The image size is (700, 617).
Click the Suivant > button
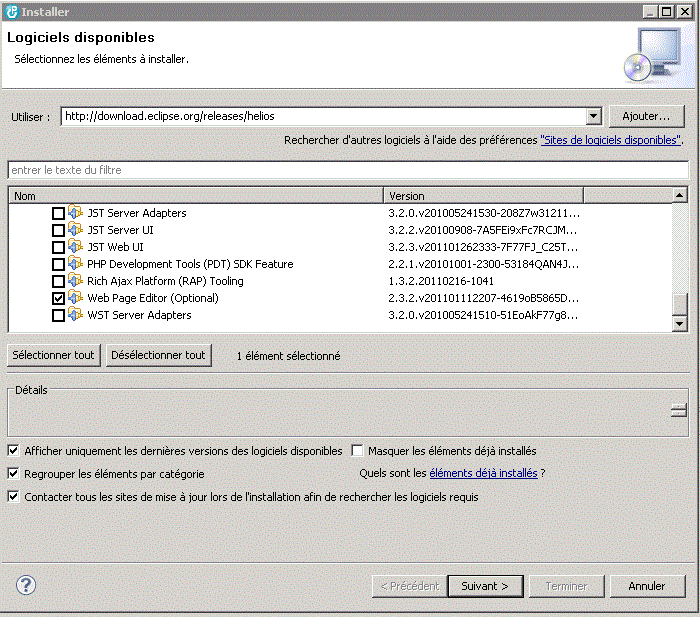click(x=485, y=586)
